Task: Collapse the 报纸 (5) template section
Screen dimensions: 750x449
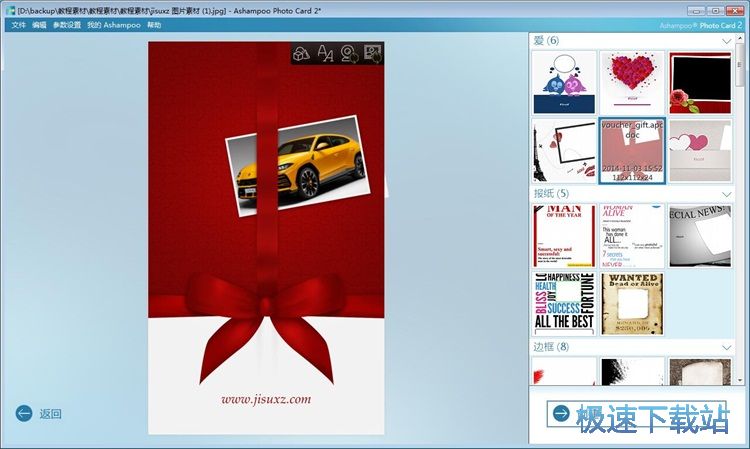Action: point(727,194)
